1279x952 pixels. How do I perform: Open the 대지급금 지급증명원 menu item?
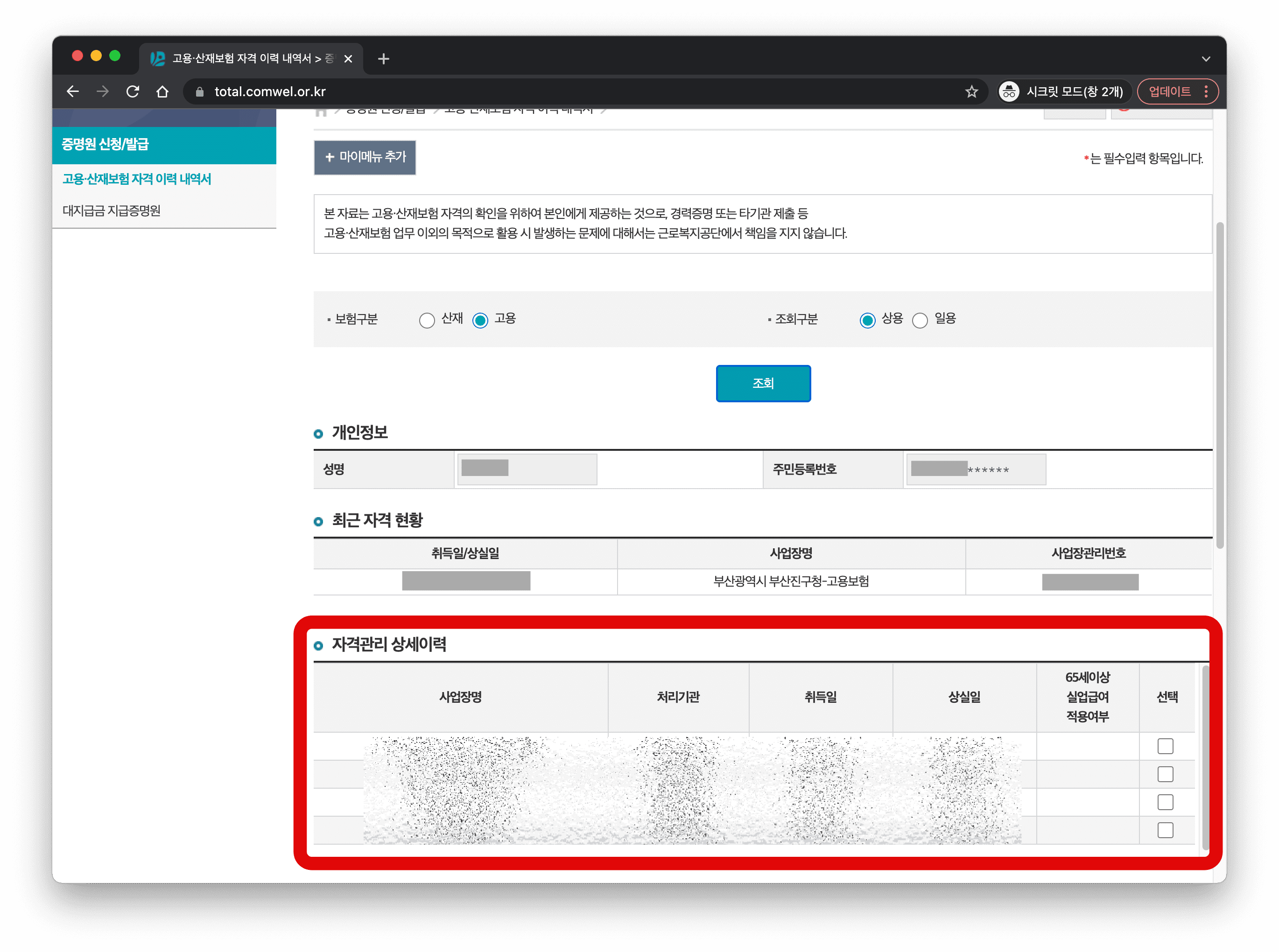pyautogui.click(x=112, y=211)
